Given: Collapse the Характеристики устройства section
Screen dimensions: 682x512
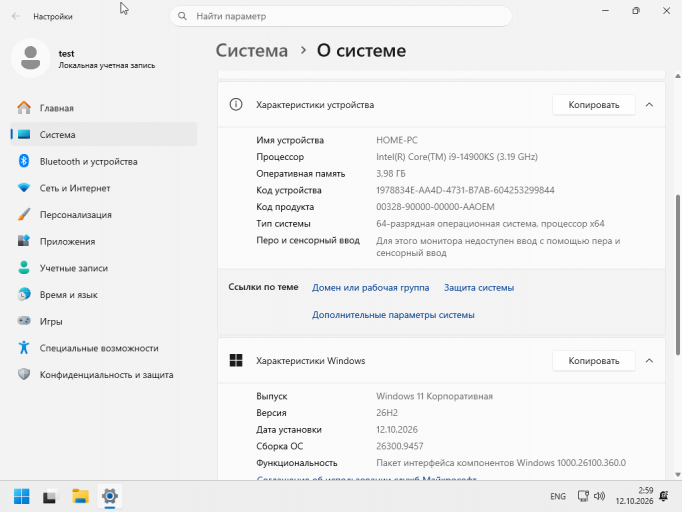Looking at the screenshot, I should (649, 104).
